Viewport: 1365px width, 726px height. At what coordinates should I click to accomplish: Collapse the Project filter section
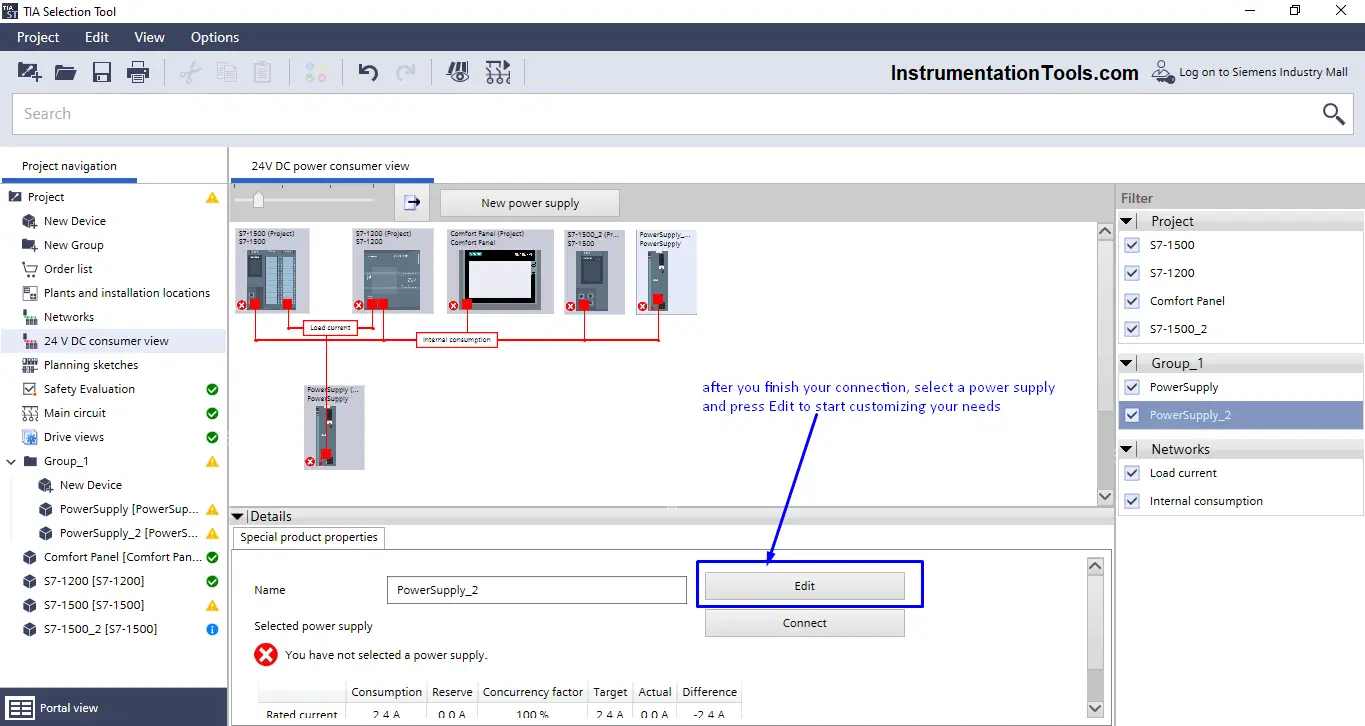coord(1127,221)
